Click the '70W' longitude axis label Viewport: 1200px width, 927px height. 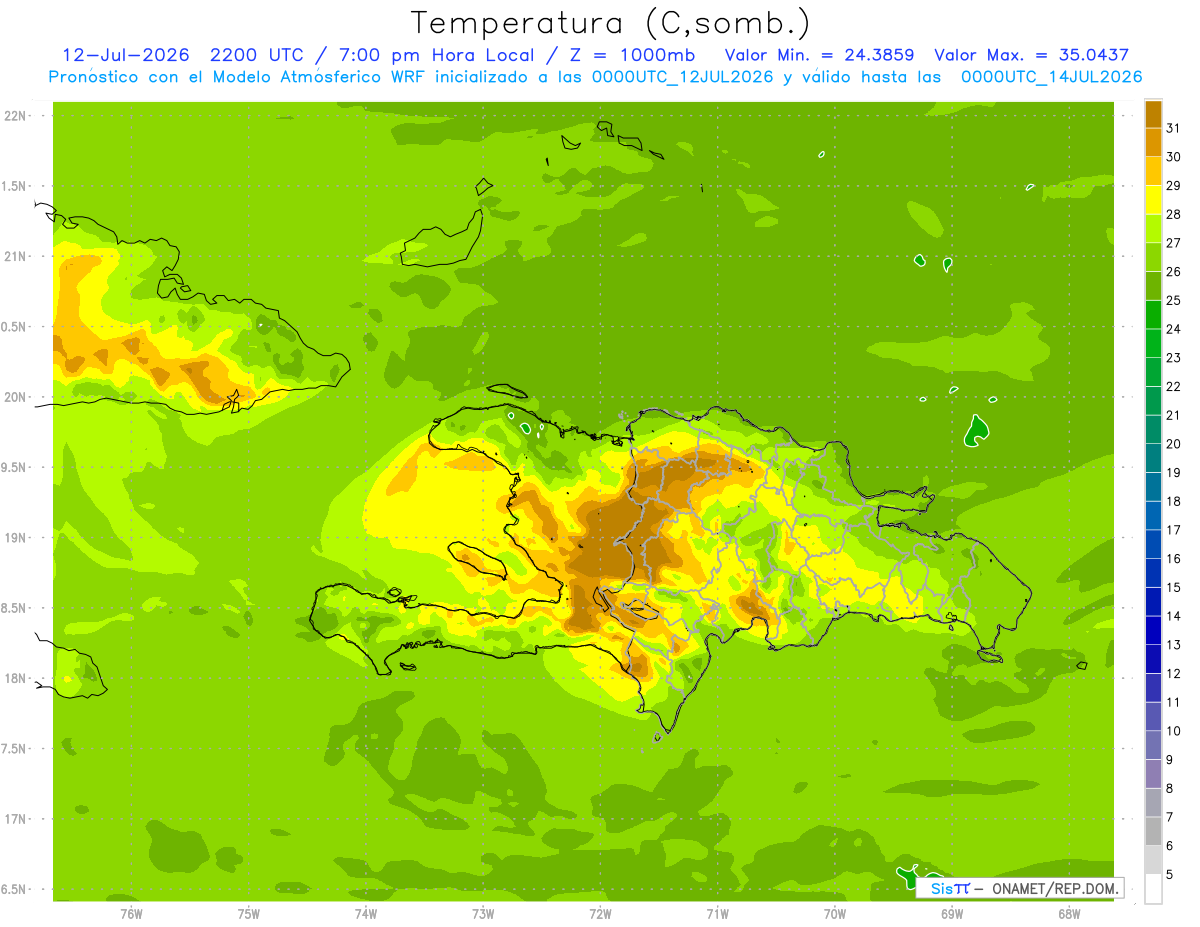point(835,913)
